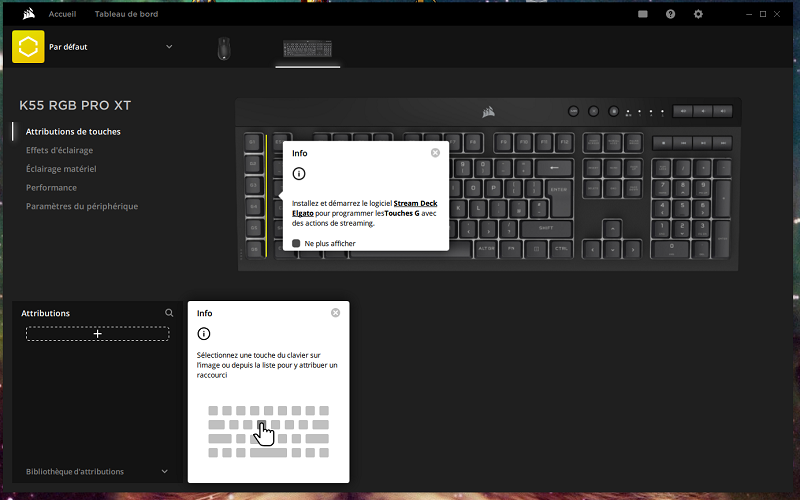800x500 pixels.
Task: Open the settings gear icon
Action: [698, 15]
